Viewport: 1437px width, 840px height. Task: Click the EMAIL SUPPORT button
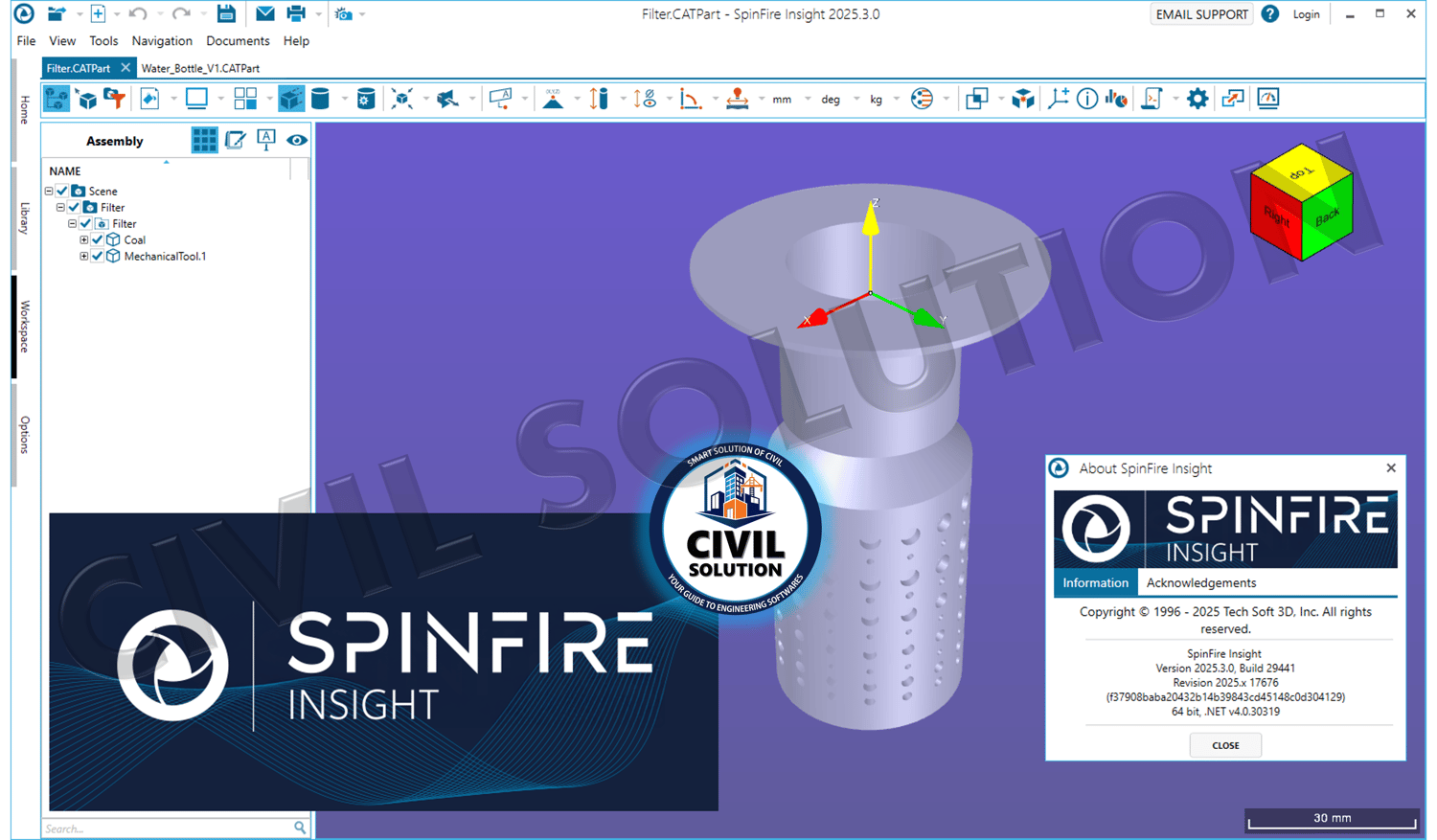(x=1201, y=14)
